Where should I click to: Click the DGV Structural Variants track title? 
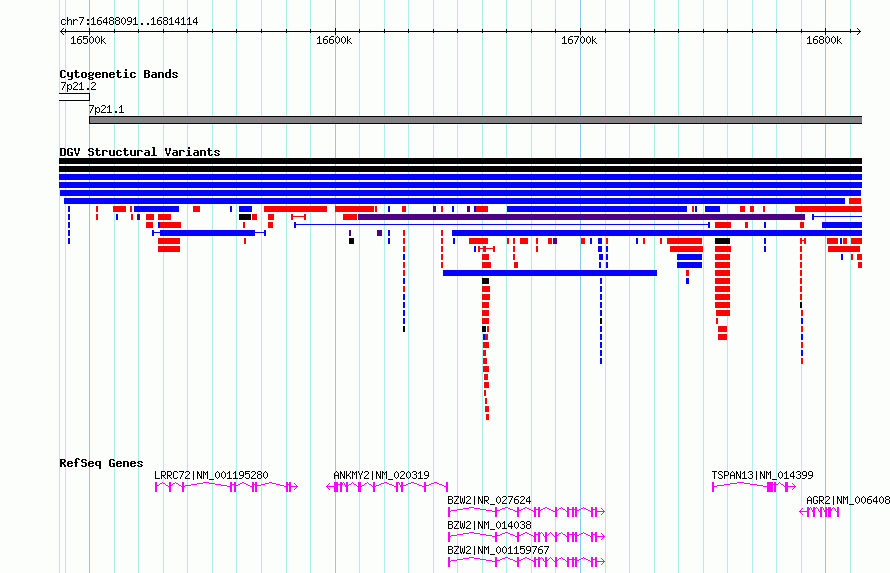click(x=140, y=152)
